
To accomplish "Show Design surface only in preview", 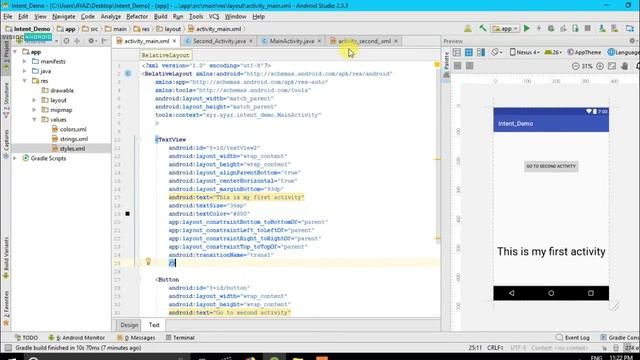I will (457, 52).
